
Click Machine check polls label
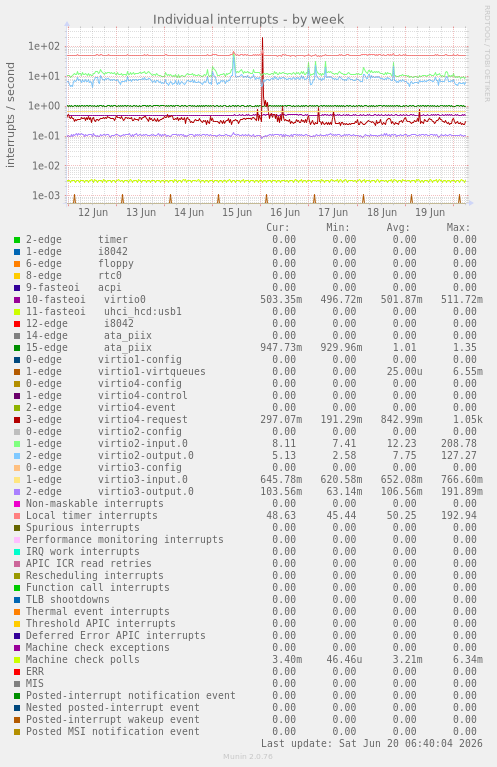coord(83,659)
